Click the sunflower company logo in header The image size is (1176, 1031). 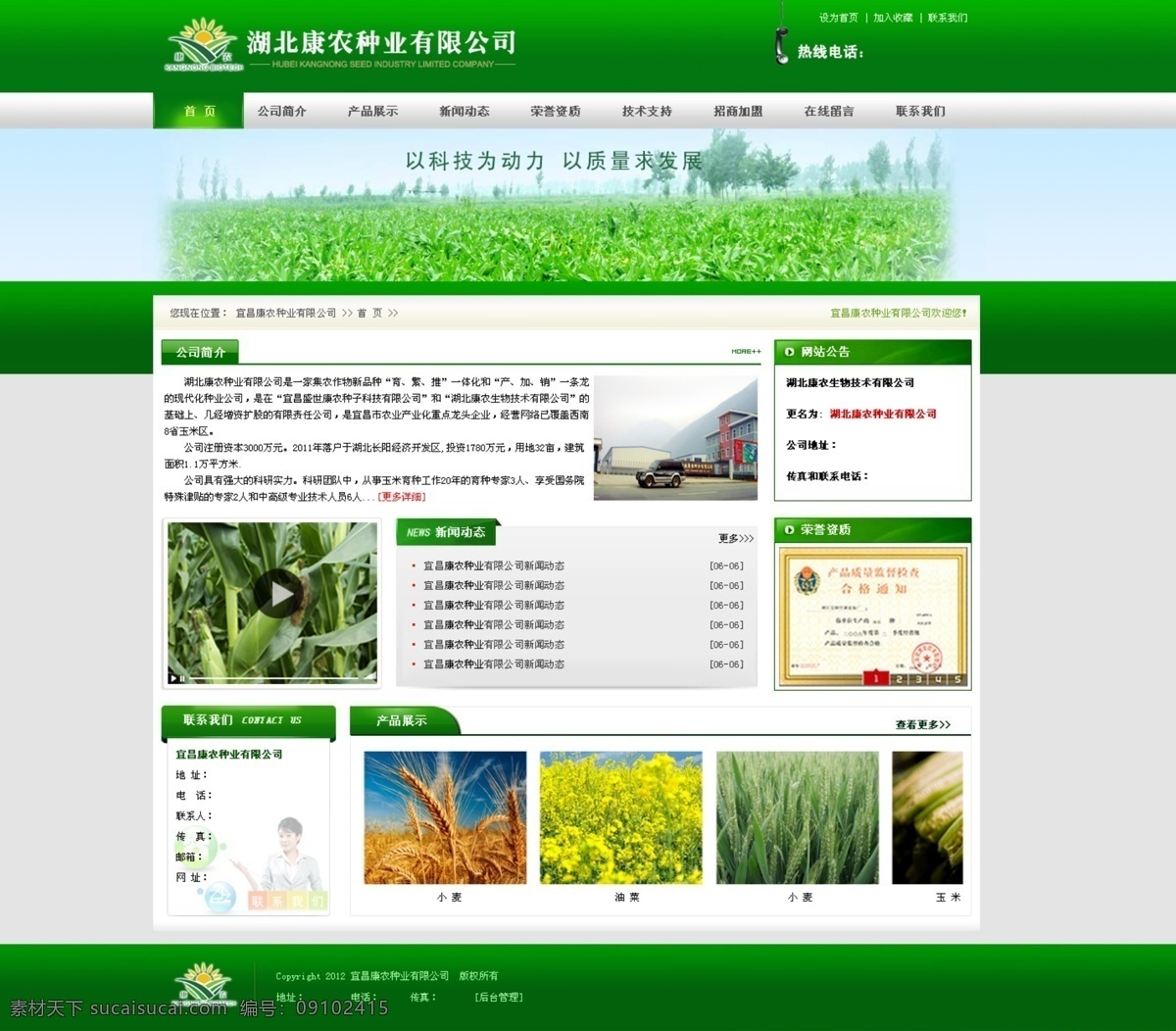click(203, 44)
